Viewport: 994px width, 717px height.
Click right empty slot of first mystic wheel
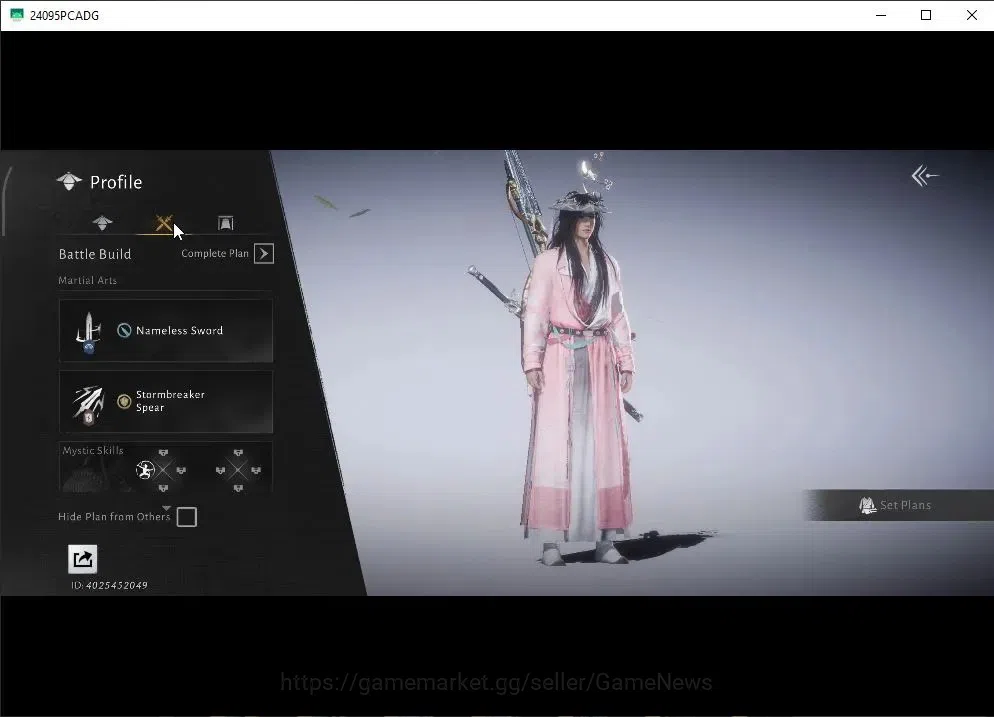click(x=181, y=470)
